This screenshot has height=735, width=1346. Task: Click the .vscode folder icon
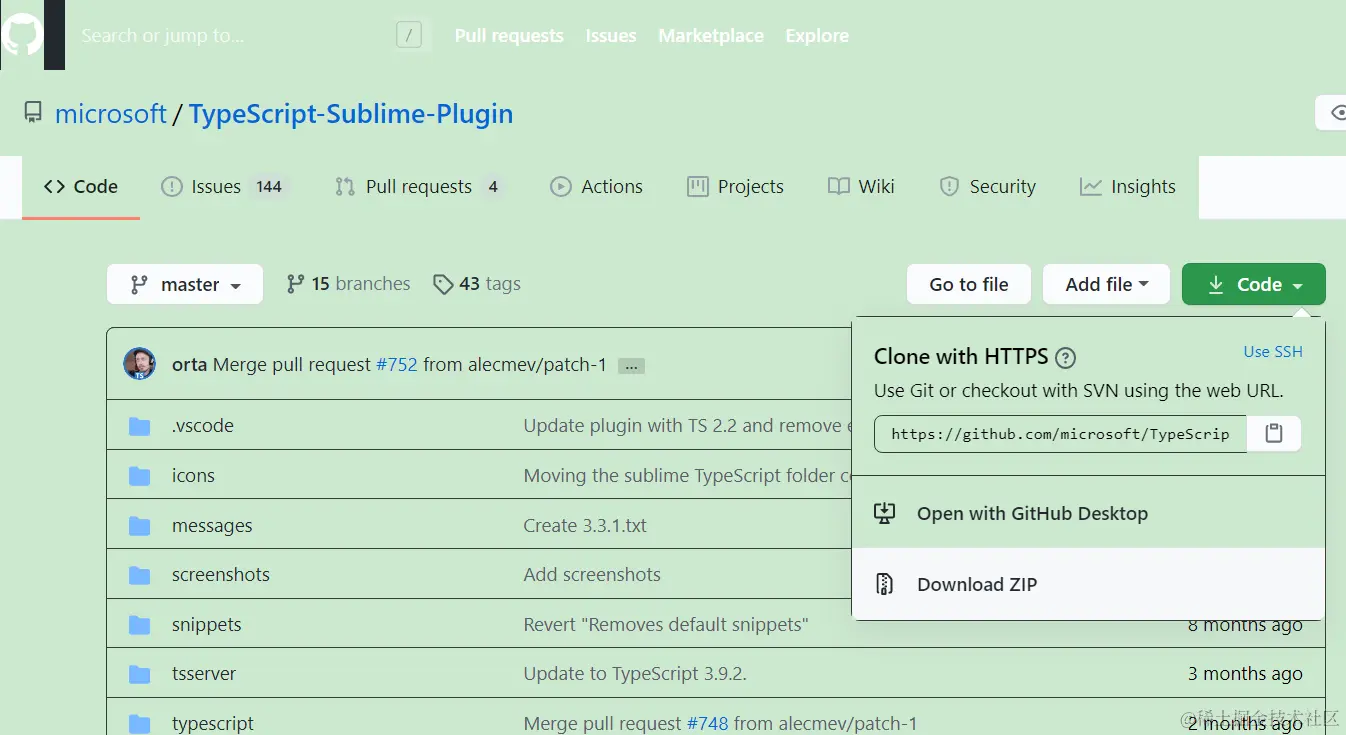[140, 427]
